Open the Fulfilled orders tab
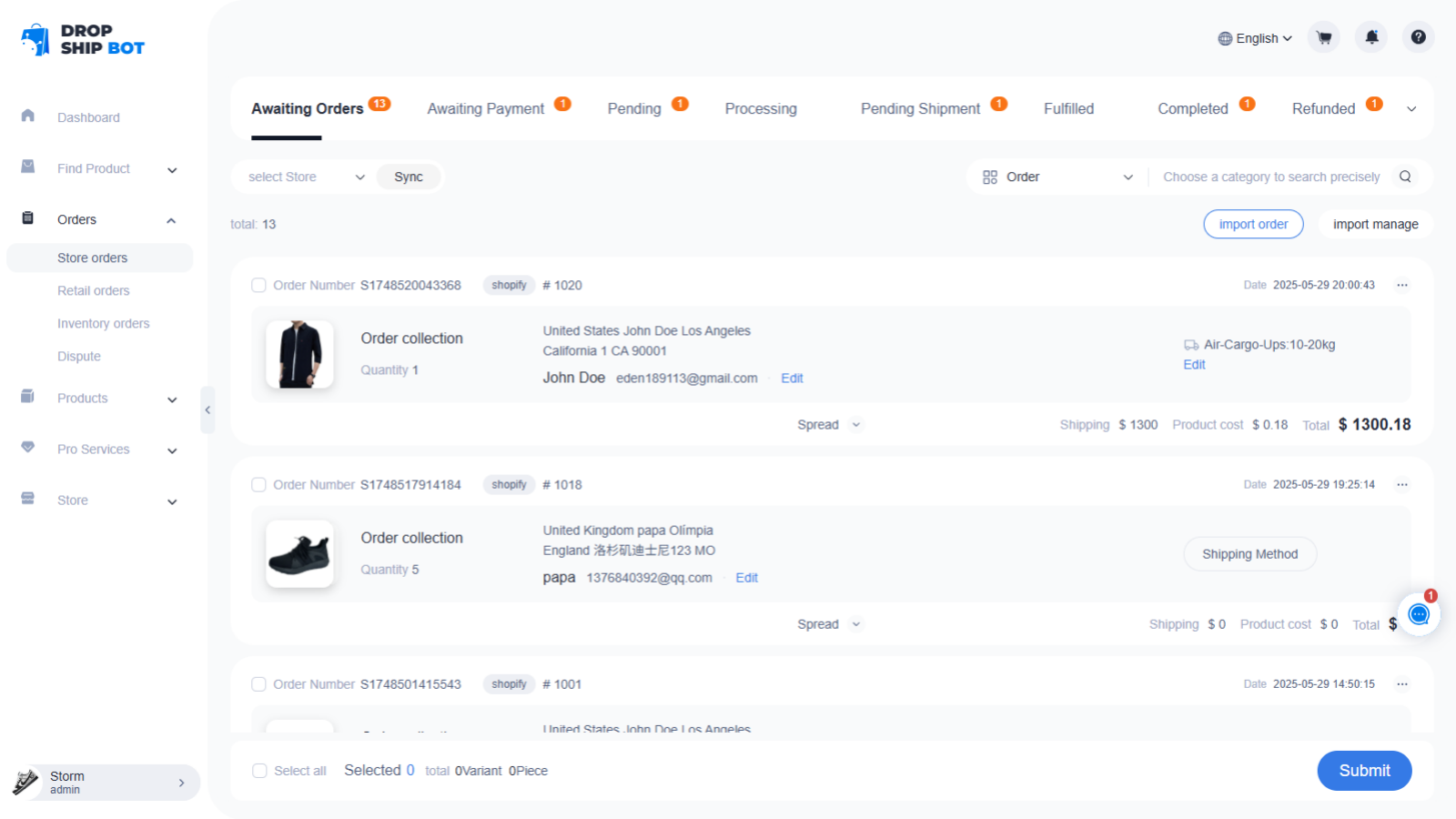This screenshot has height=819, width=1456. tap(1068, 108)
